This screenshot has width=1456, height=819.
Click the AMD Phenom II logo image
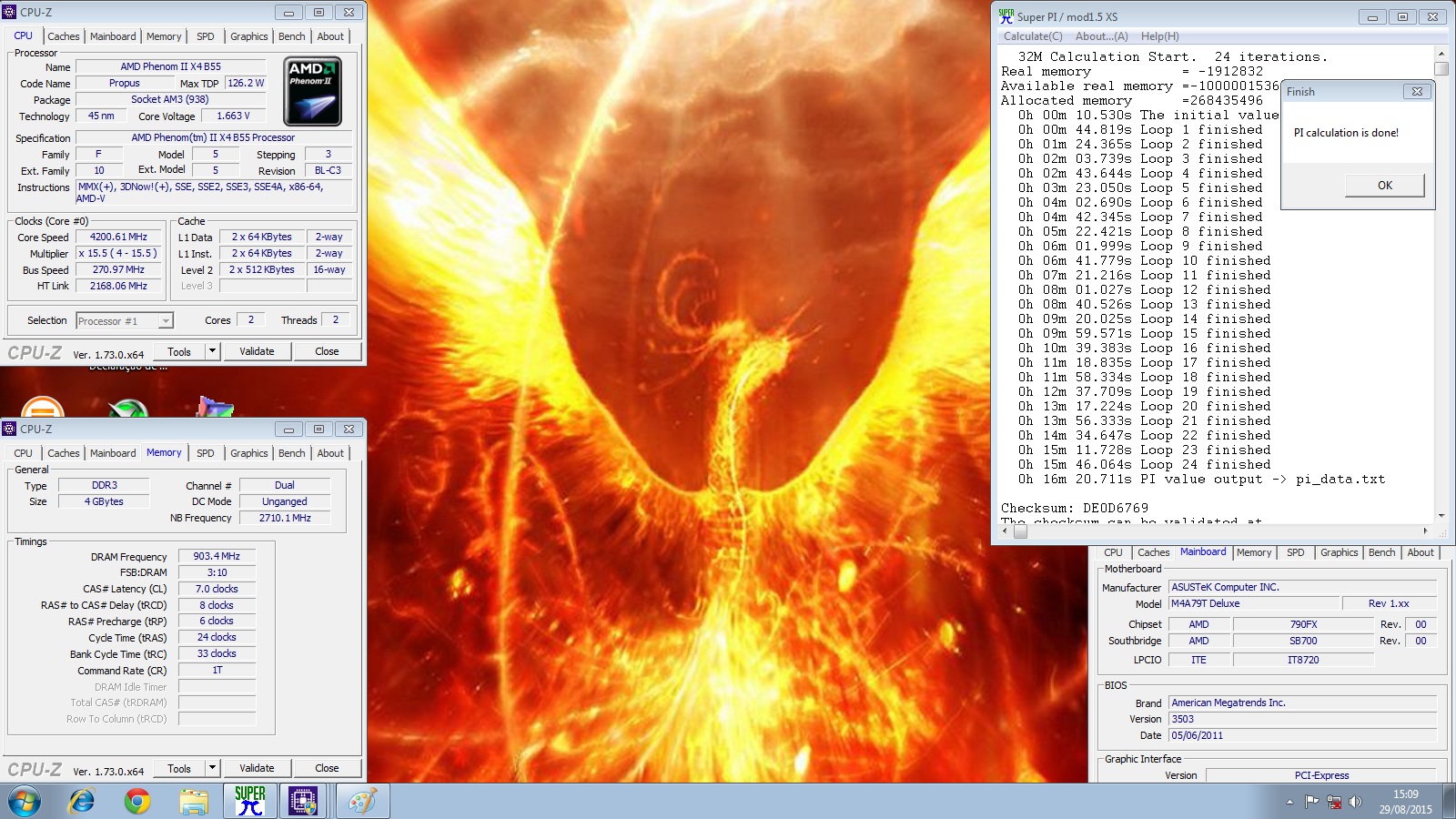312,91
